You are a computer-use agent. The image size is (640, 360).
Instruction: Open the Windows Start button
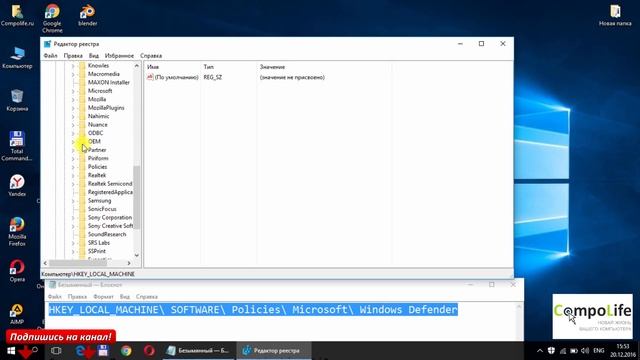pyautogui.click(x=11, y=351)
